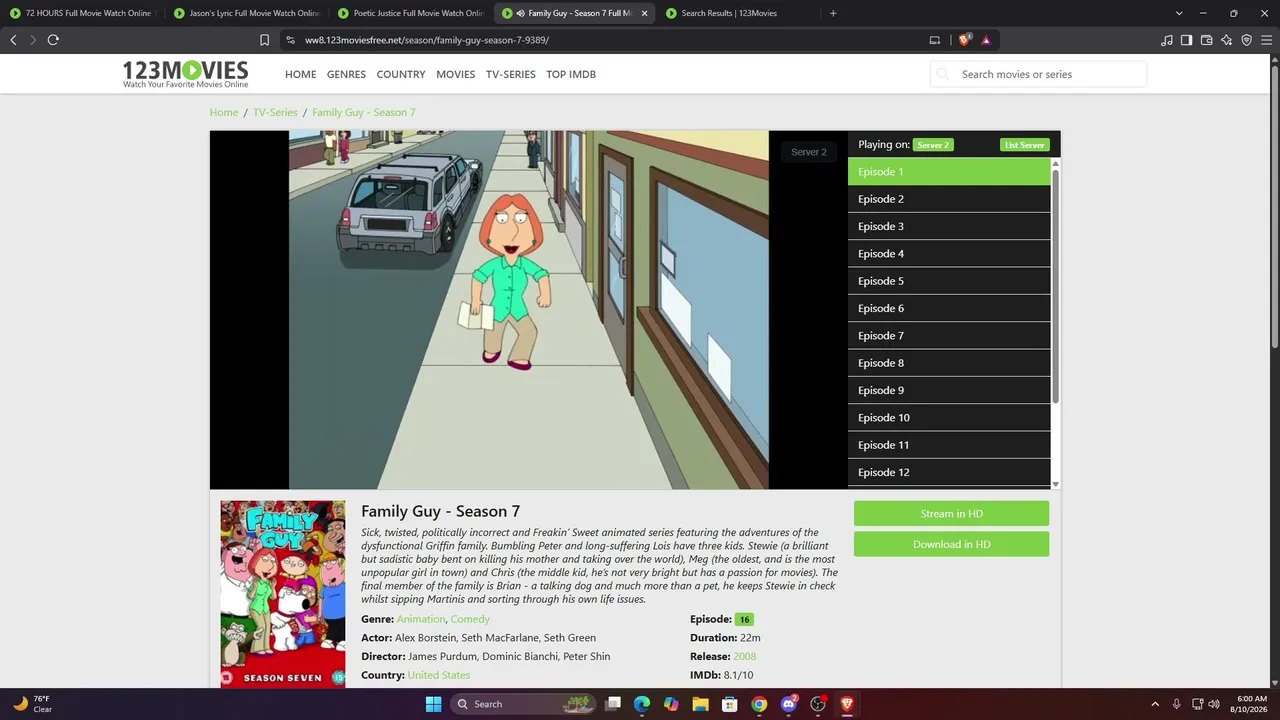This screenshot has height=720, width=1280.
Task: Select Episode 8 in the episode list
Action: pos(949,363)
